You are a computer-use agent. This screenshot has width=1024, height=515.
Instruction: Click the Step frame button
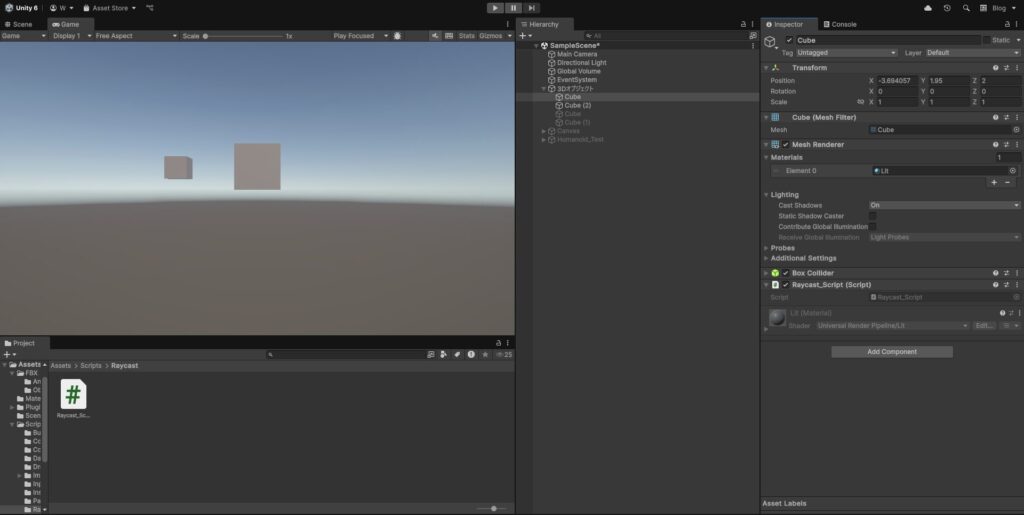pos(531,8)
